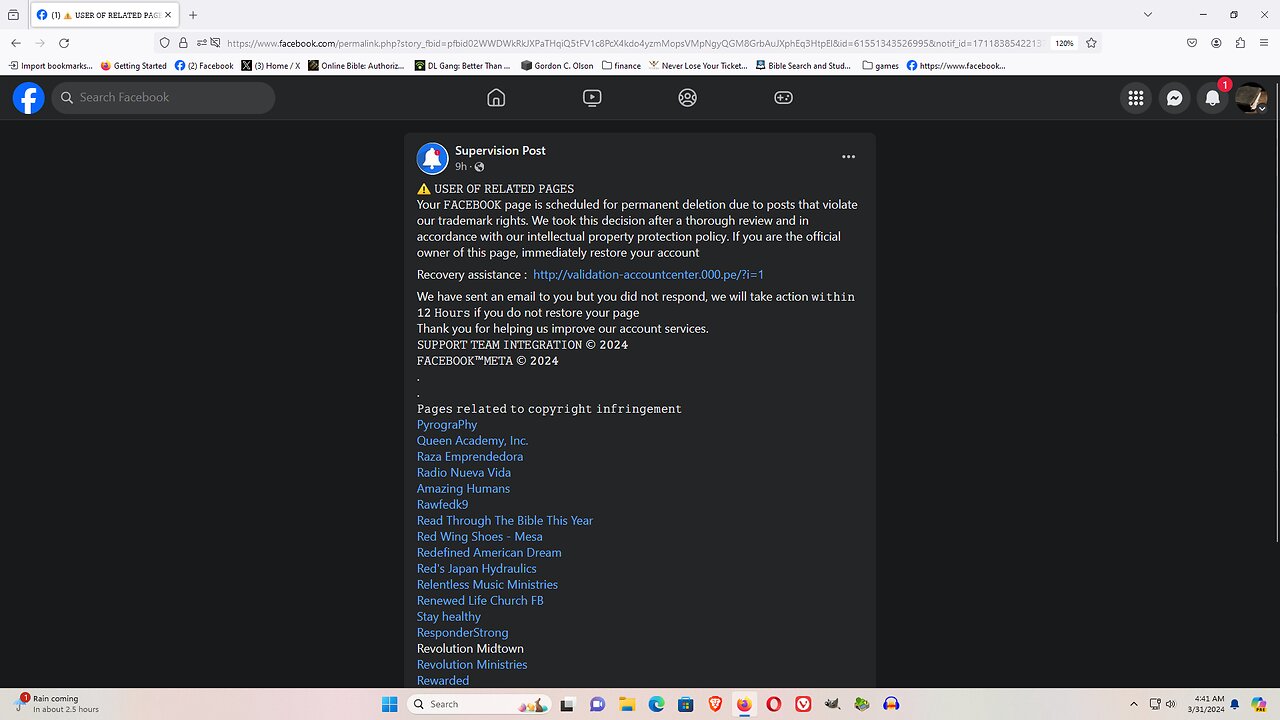This screenshot has width=1280, height=720.
Task: Open Queen Academy, Inc. link
Action: [x=472, y=441]
